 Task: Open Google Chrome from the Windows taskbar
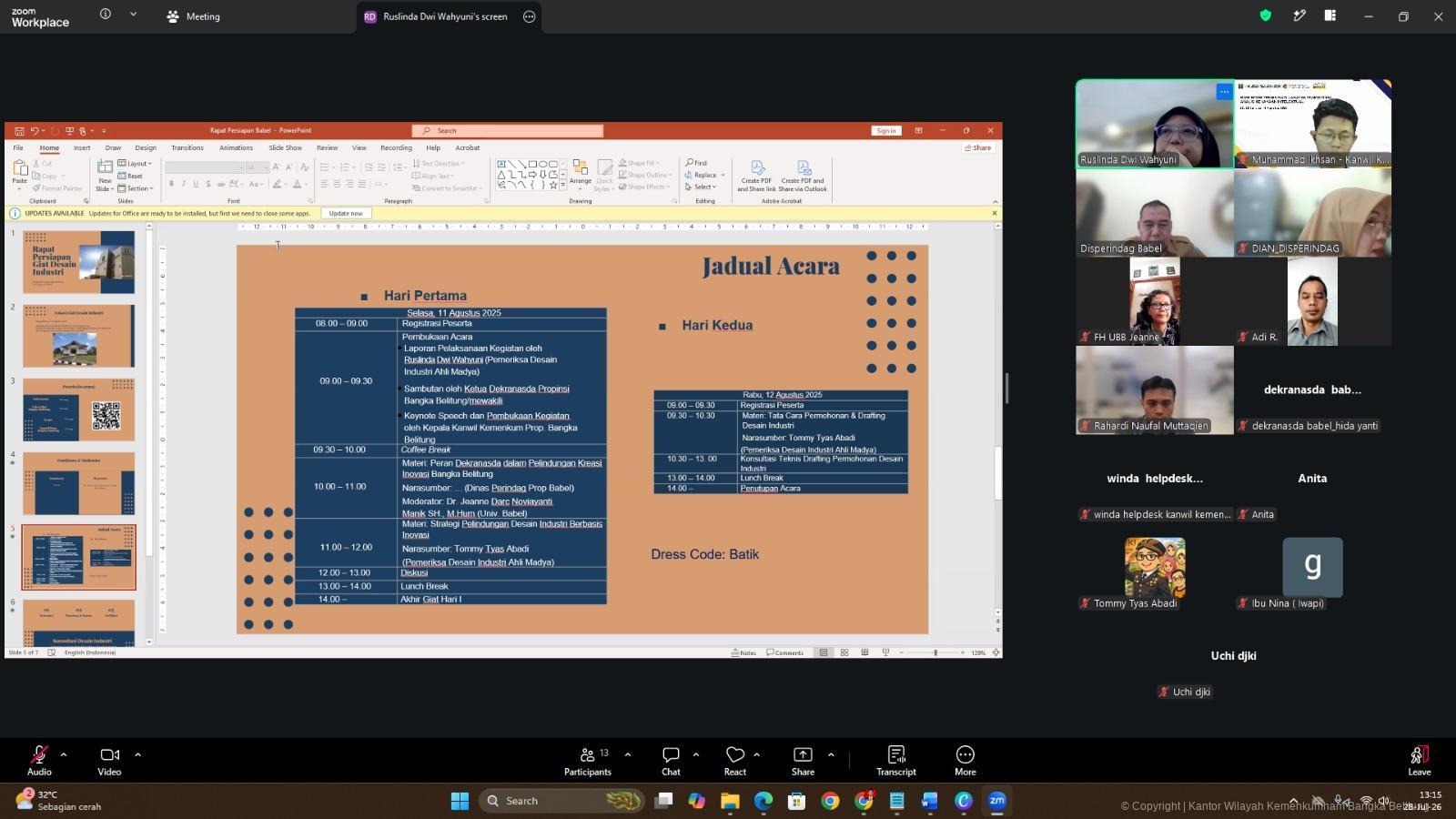pos(830,801)
